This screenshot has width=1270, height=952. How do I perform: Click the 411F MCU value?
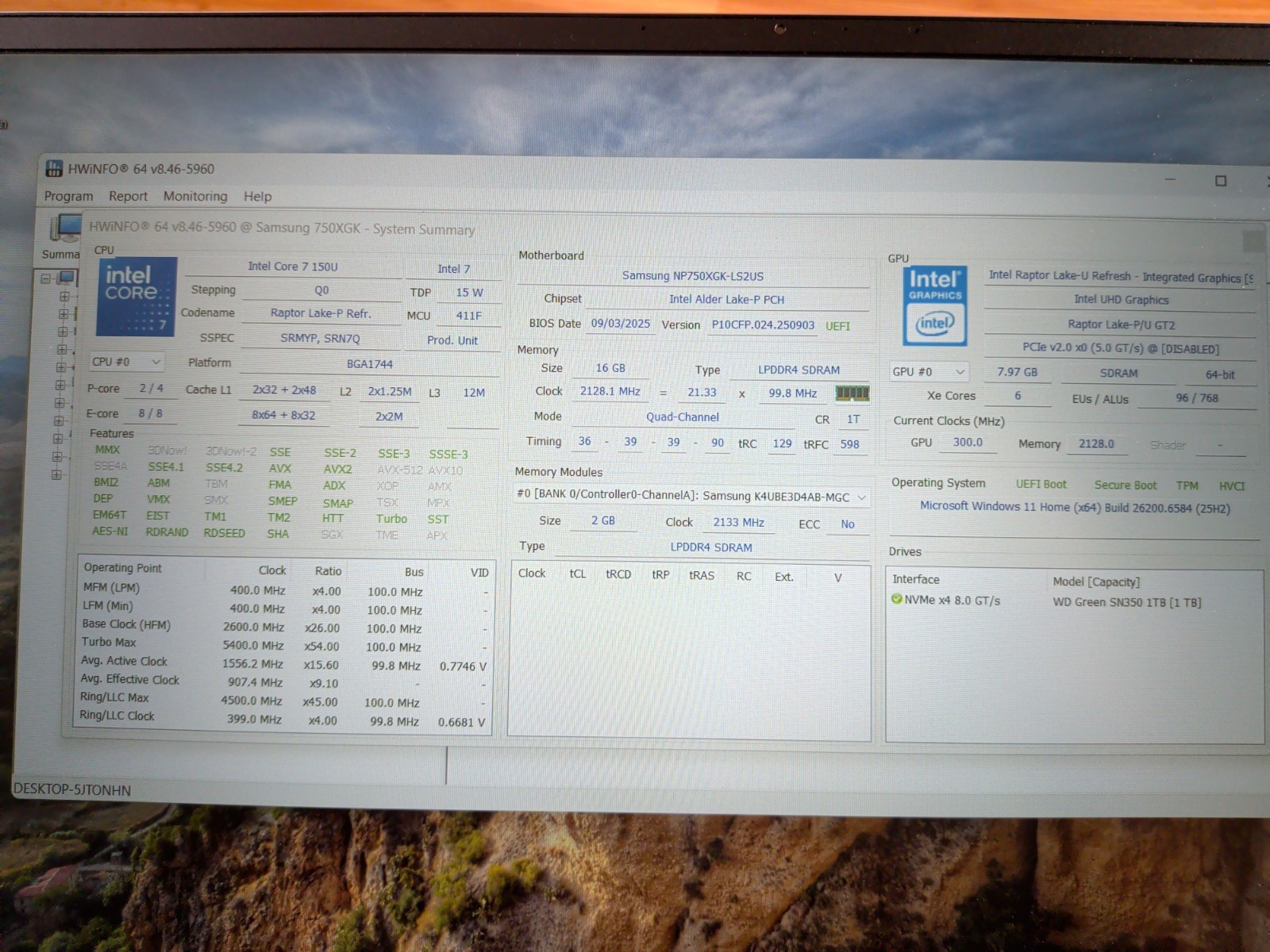(x=468, y=316)
